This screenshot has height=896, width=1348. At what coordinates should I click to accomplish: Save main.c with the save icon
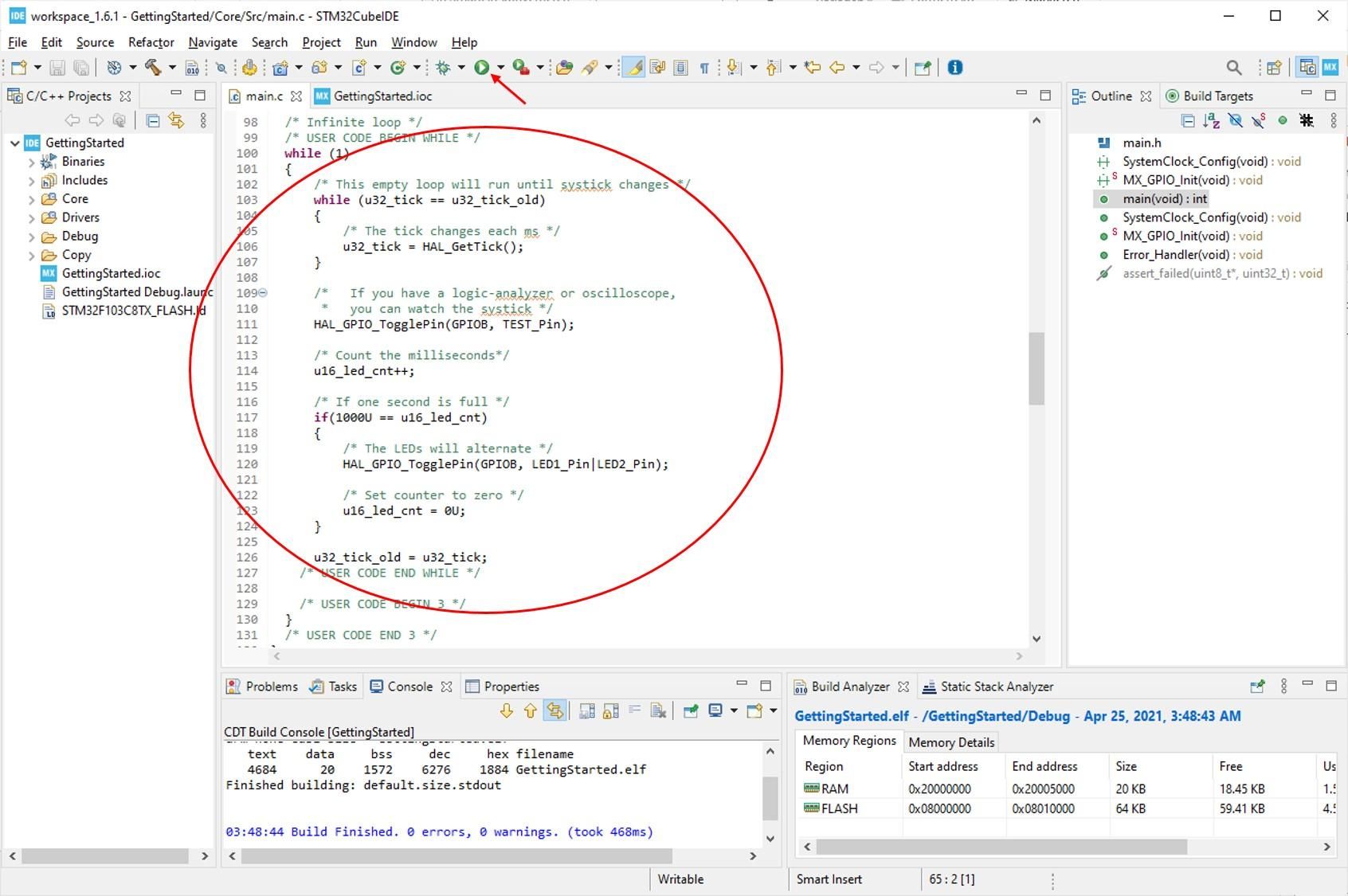56,68
